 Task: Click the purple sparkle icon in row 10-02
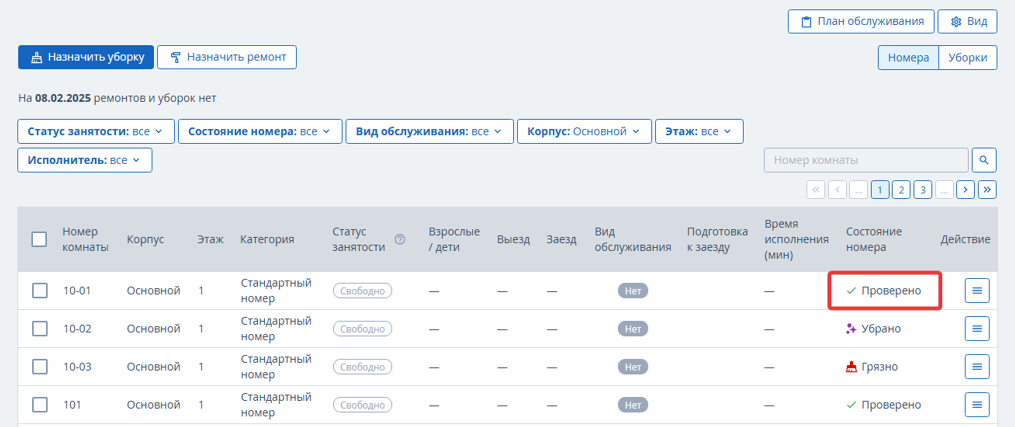[x=851, y=329]
